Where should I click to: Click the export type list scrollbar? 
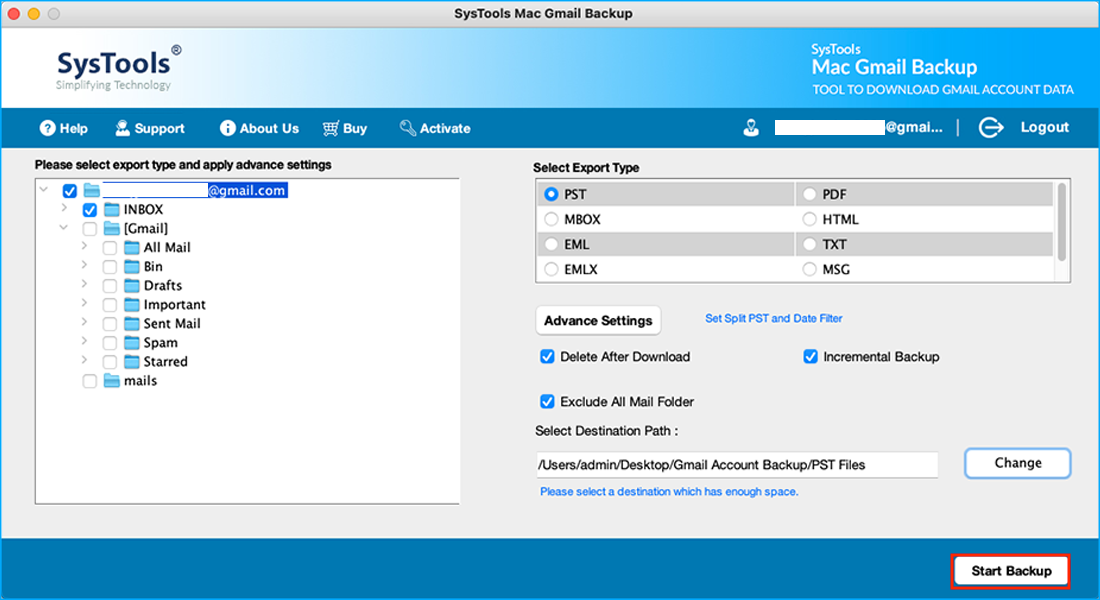(1061, 222)
